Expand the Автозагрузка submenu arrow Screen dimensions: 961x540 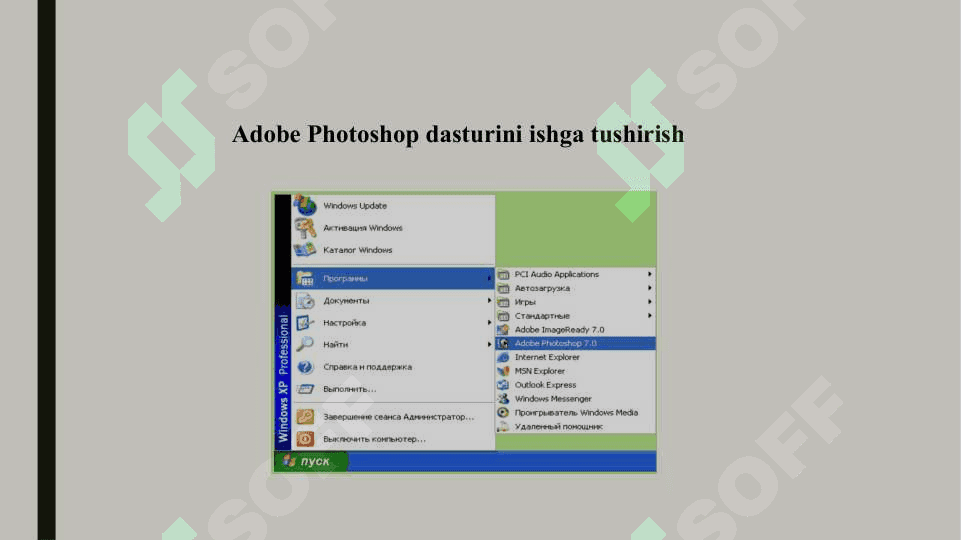click(650, 288)
